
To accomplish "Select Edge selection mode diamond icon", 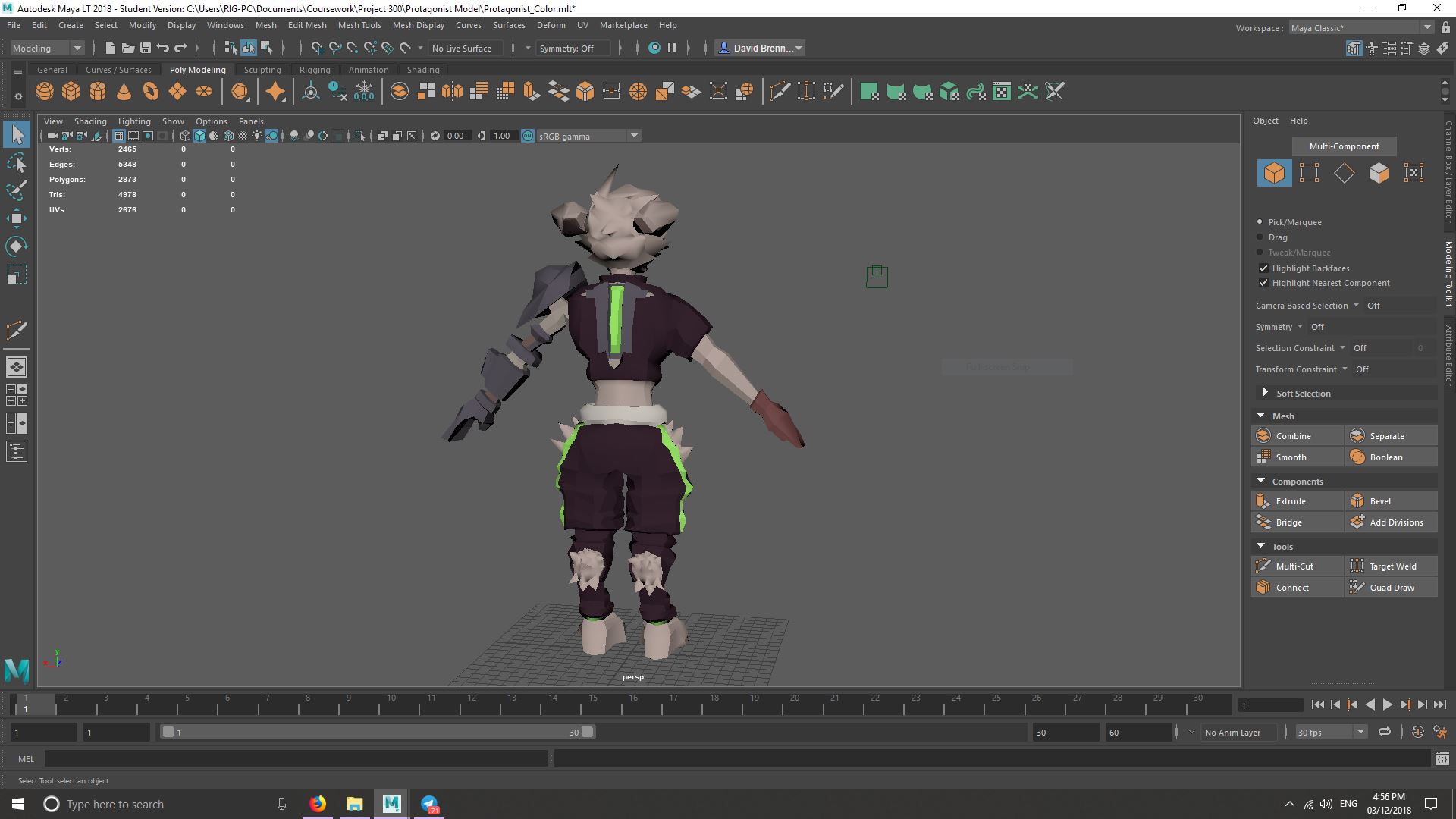I will (1344, 173).
